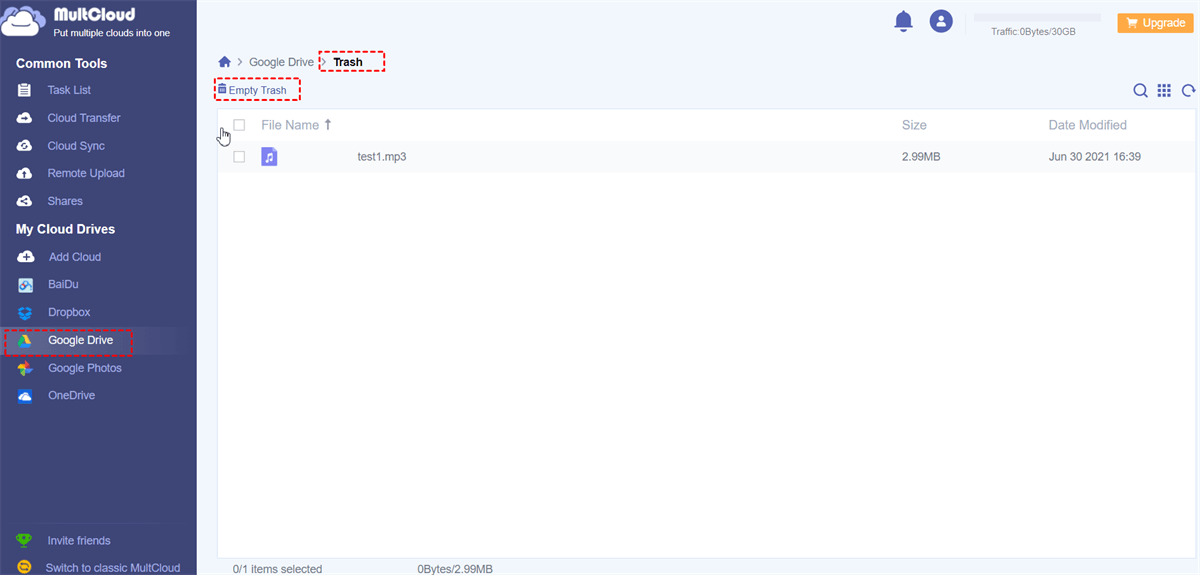Click the 0Bytes/2.99MB status text
The width and height of the screenshot is (1200, 575).
point(455,569)
